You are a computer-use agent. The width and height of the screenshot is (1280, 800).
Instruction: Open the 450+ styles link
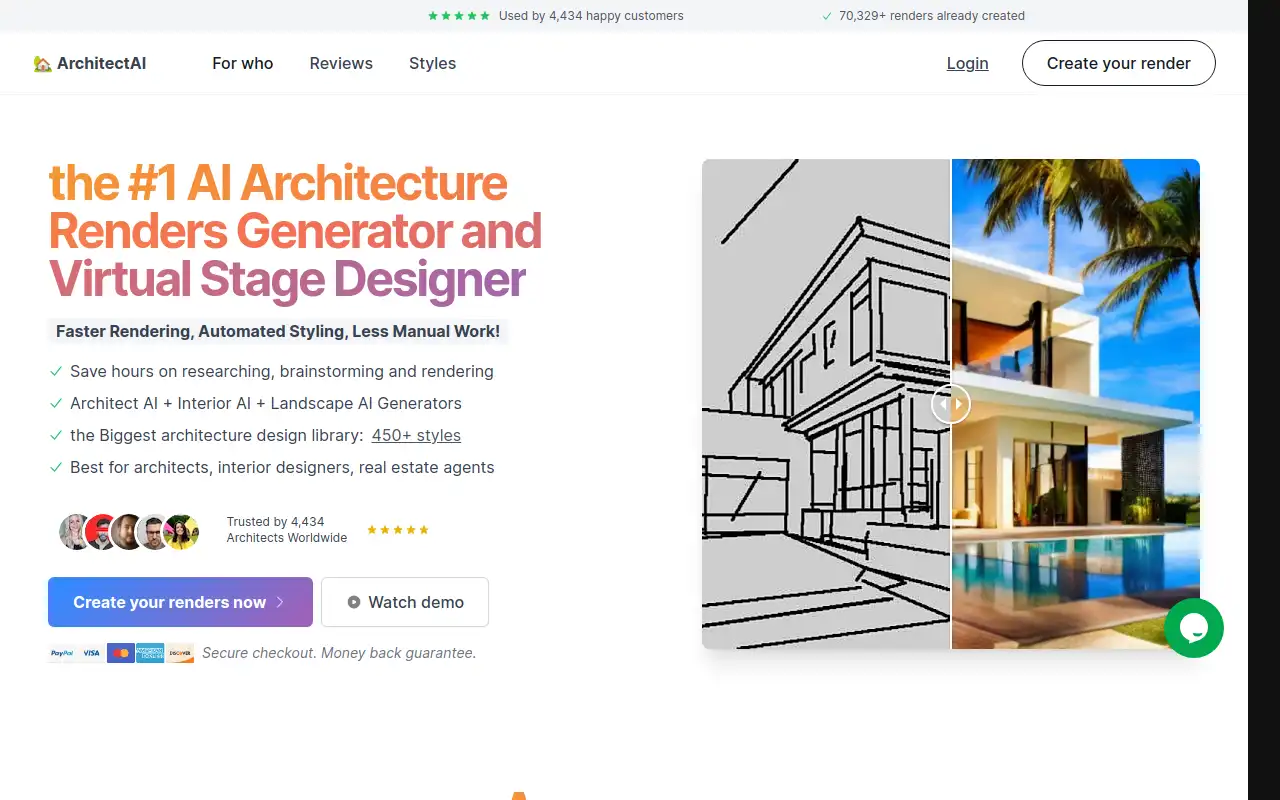point(416,436)
